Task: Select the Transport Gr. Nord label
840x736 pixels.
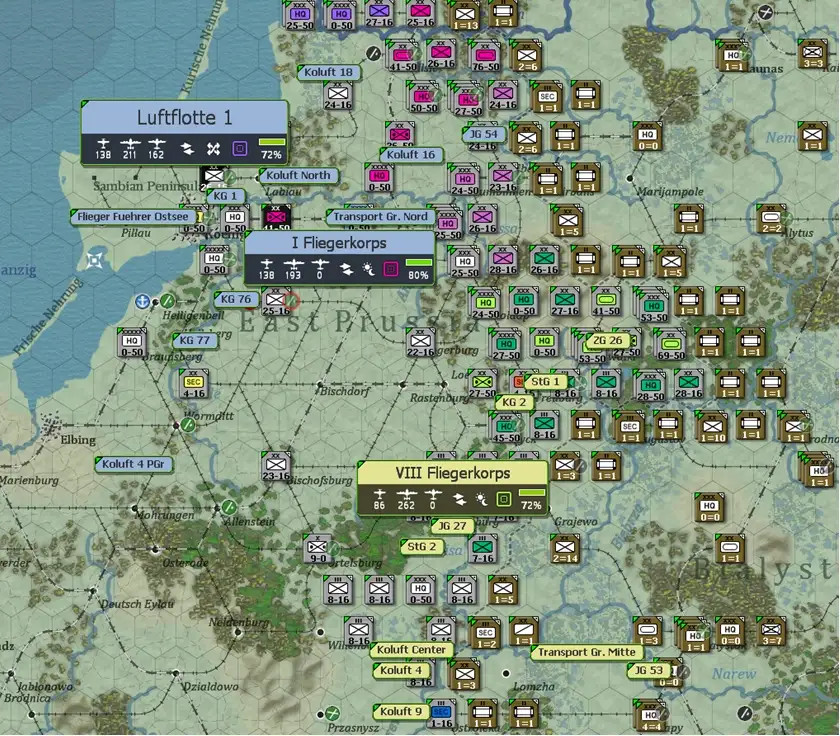Action: coord(380,216)
